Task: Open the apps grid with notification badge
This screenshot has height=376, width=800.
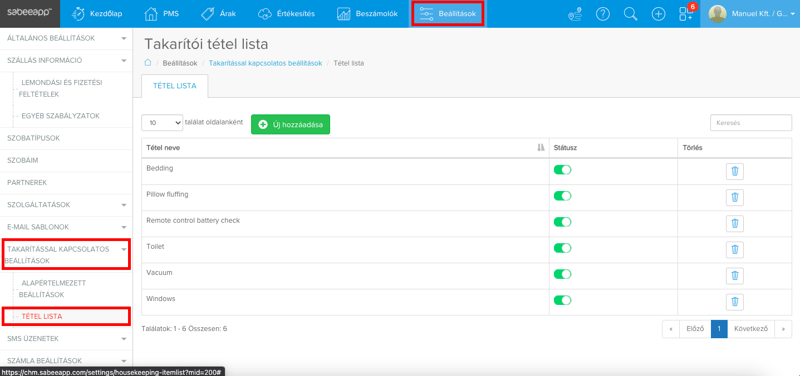Action: tap(687, 13)
